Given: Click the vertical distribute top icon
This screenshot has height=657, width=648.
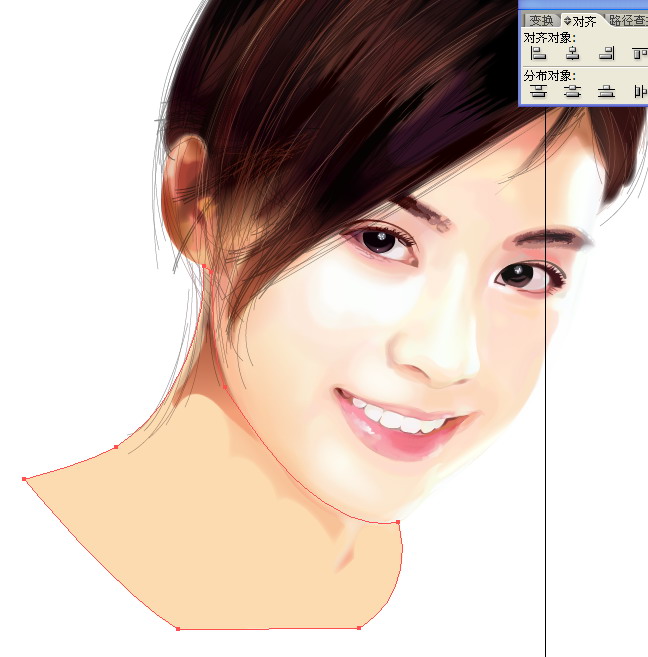Looking at the screenshot, I should tap(539, 91).
